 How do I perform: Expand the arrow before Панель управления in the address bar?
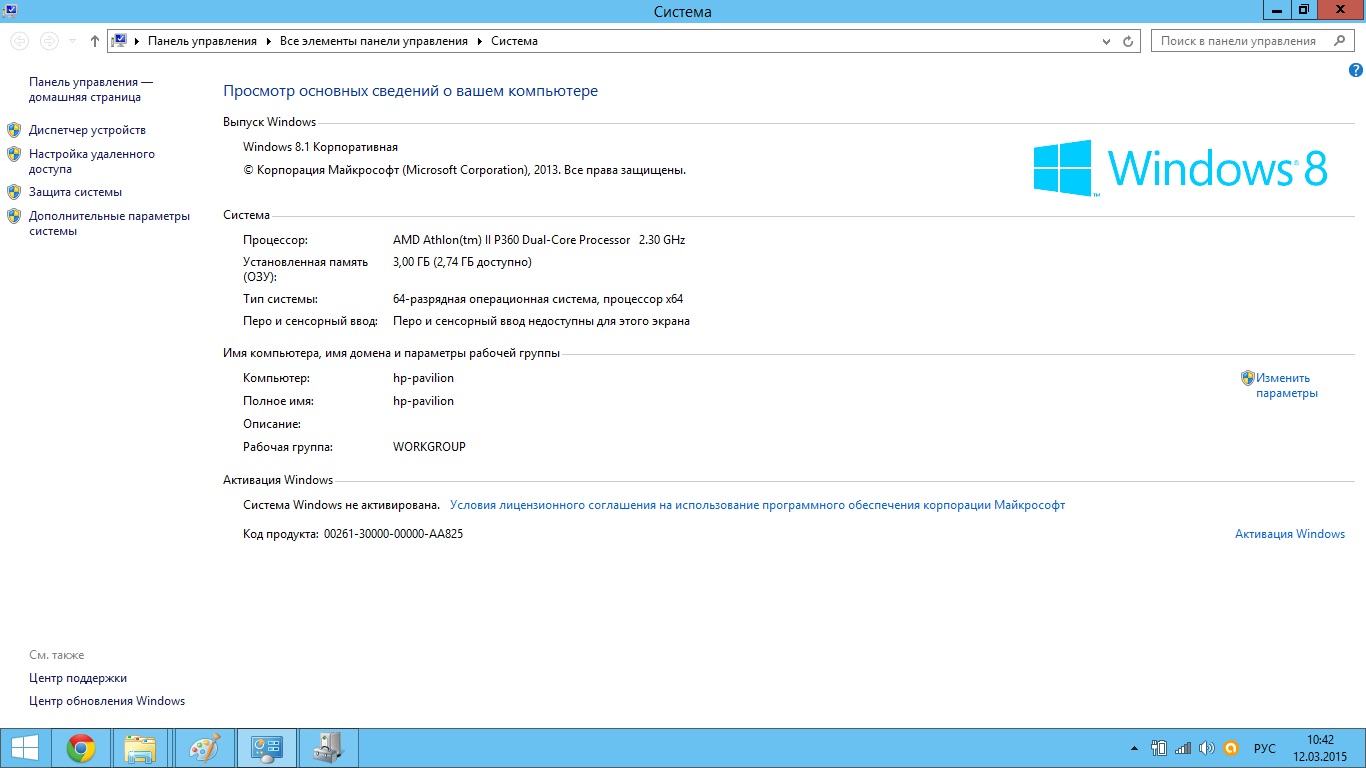click(138, 42)
